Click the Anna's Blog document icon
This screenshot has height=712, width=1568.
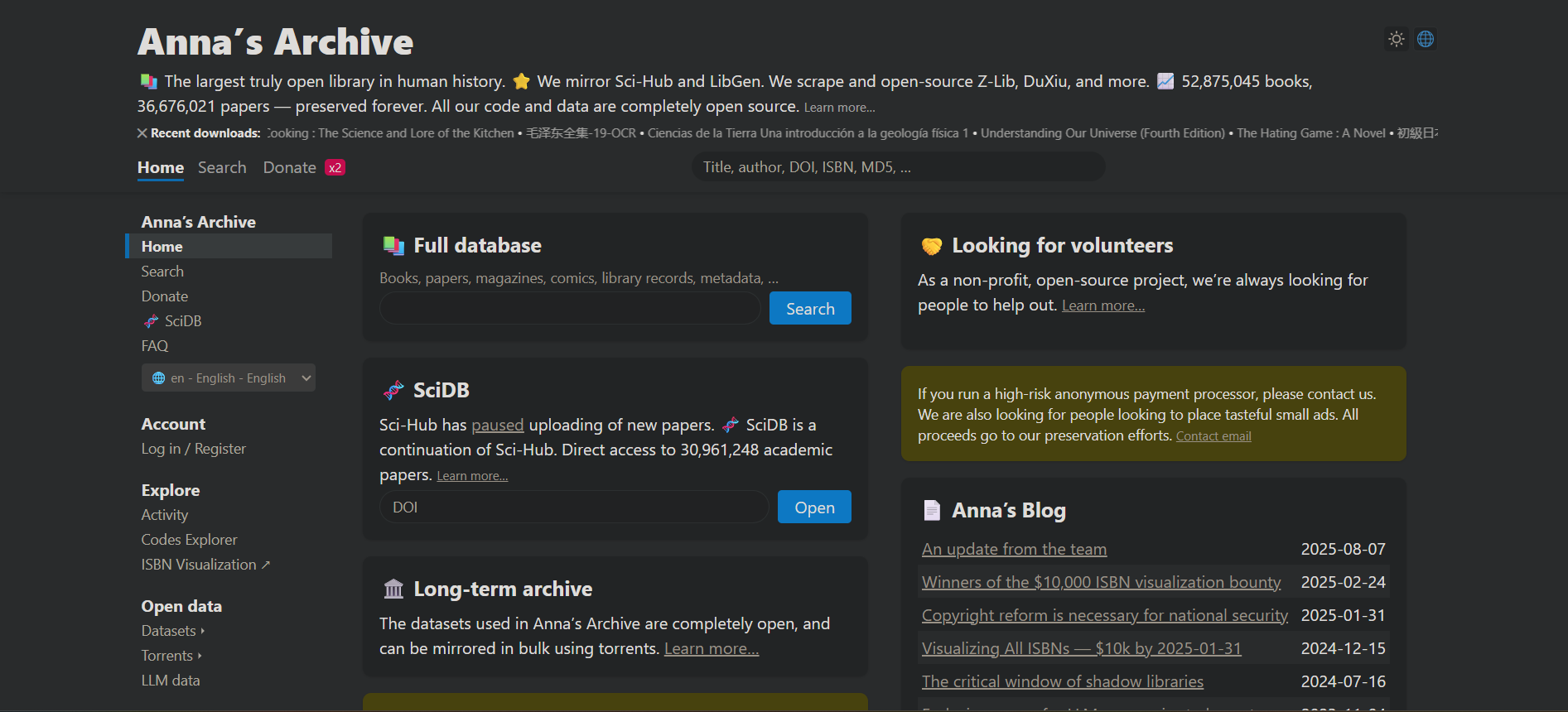coord(932,511)
